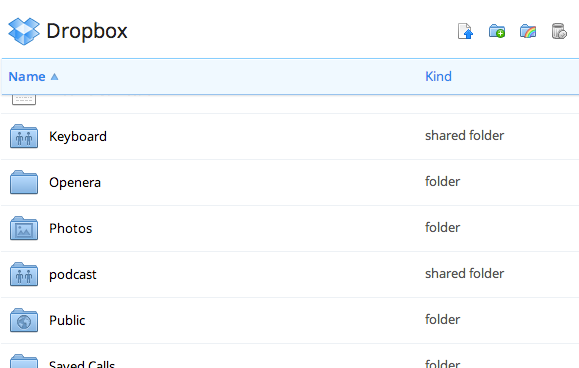Image resolution: width=579 pixels, height=368 pixels.
Task: Sort by the Name column header
Action: coord(27,76)
